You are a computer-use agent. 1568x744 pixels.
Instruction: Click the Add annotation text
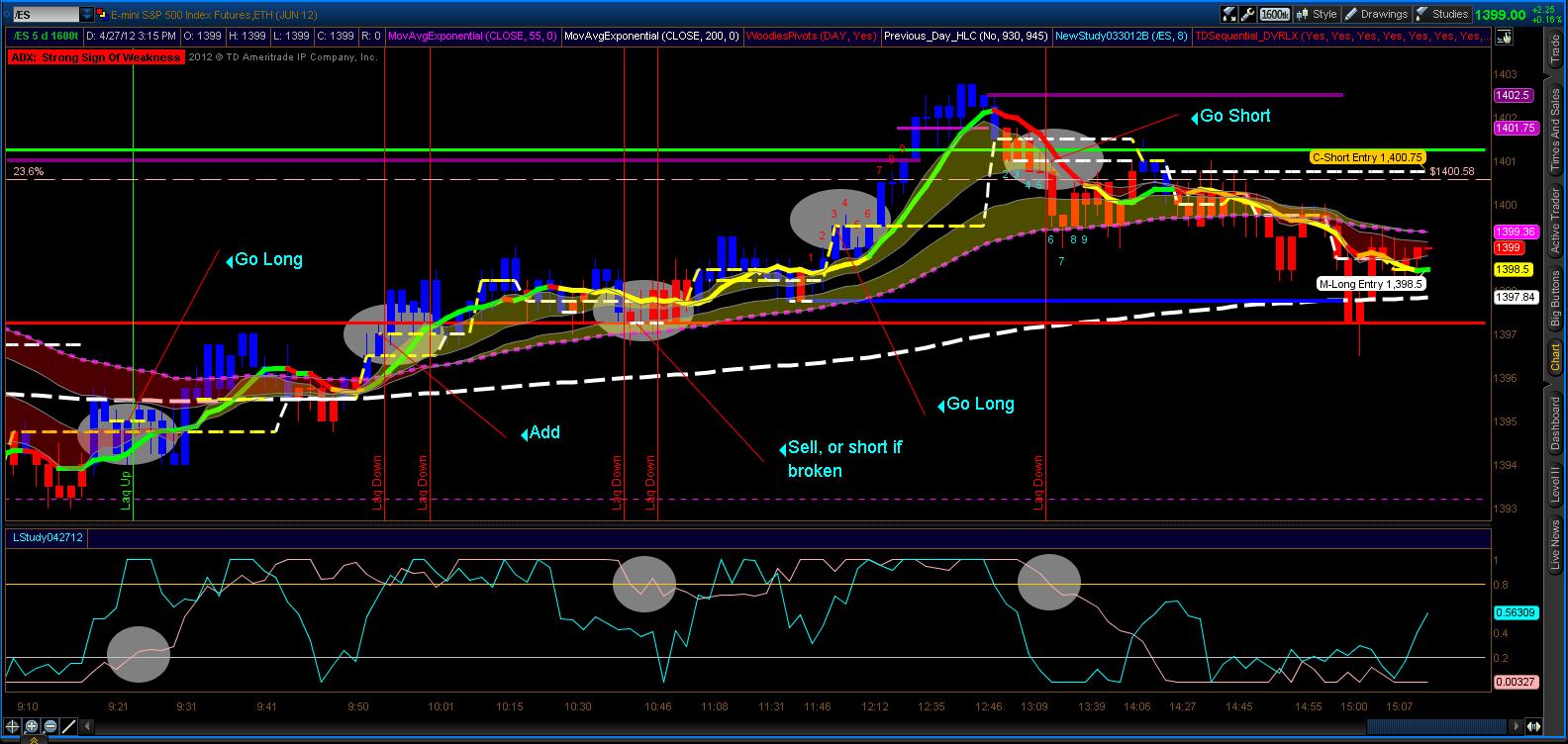click(544, 432)
